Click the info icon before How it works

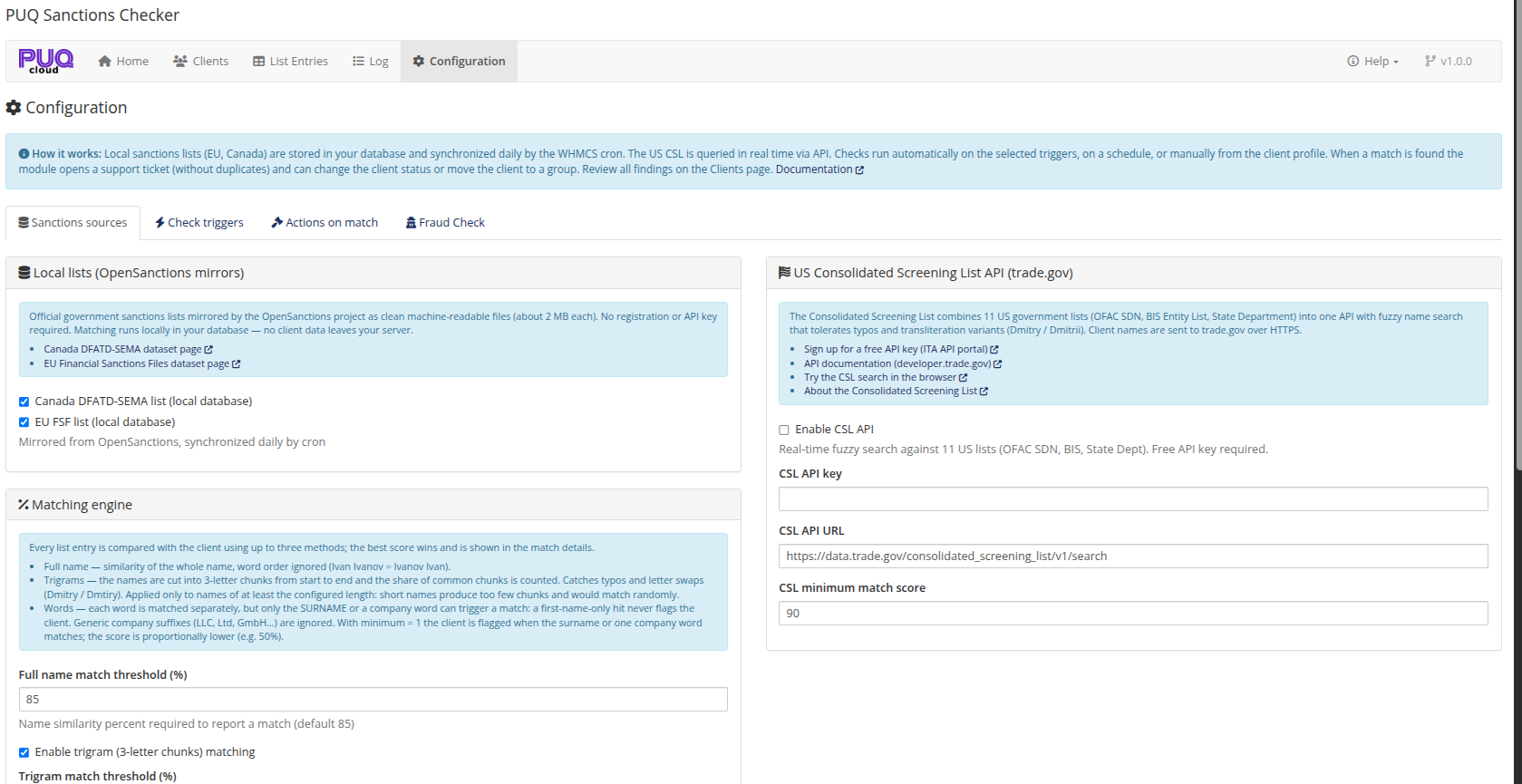coord(24,154)
